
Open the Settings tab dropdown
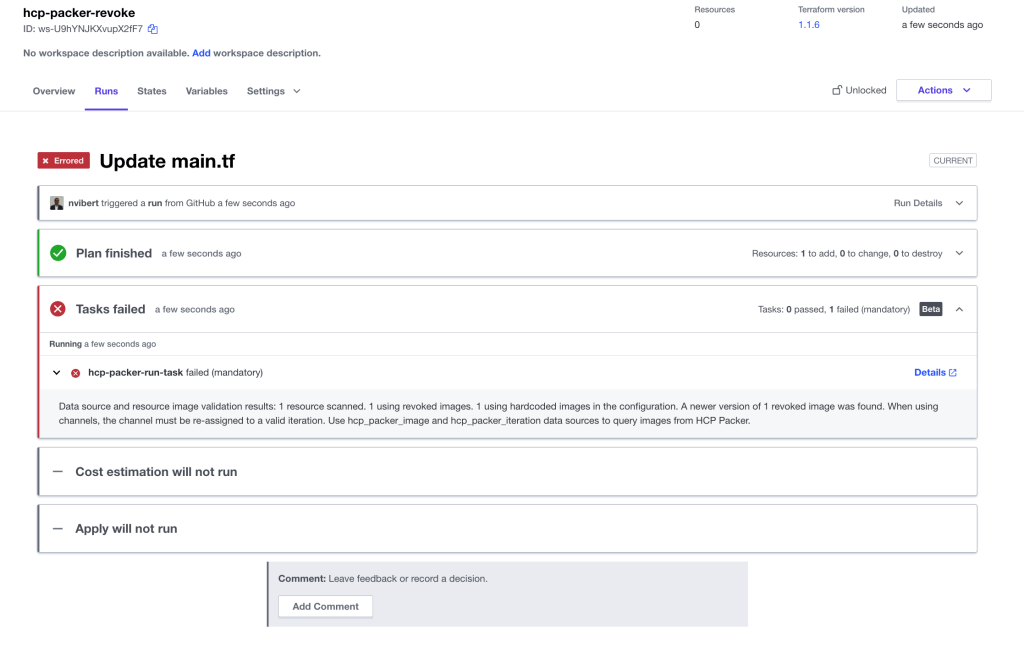[273, 91]
